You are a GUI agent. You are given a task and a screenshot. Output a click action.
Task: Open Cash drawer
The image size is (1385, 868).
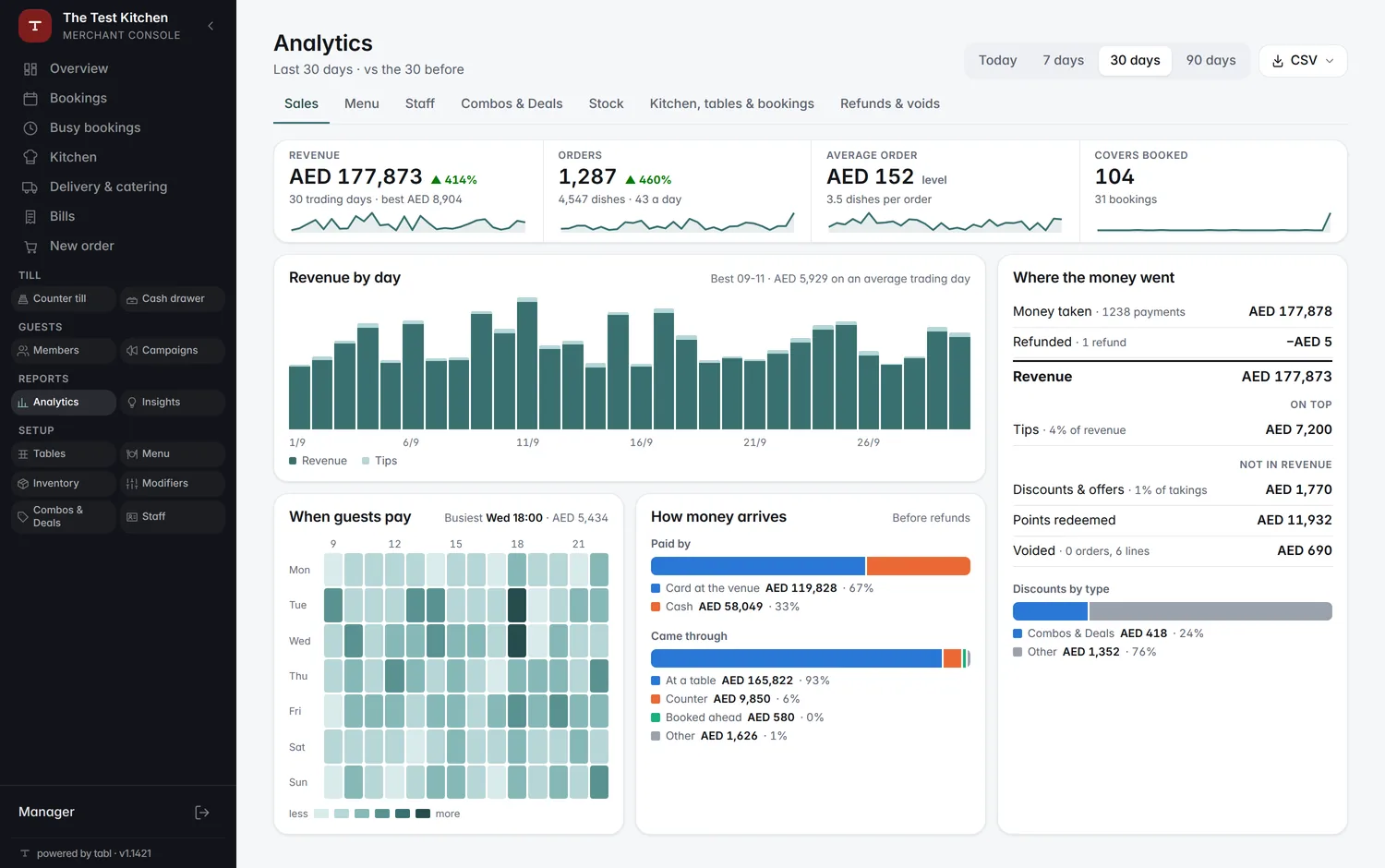173,299
